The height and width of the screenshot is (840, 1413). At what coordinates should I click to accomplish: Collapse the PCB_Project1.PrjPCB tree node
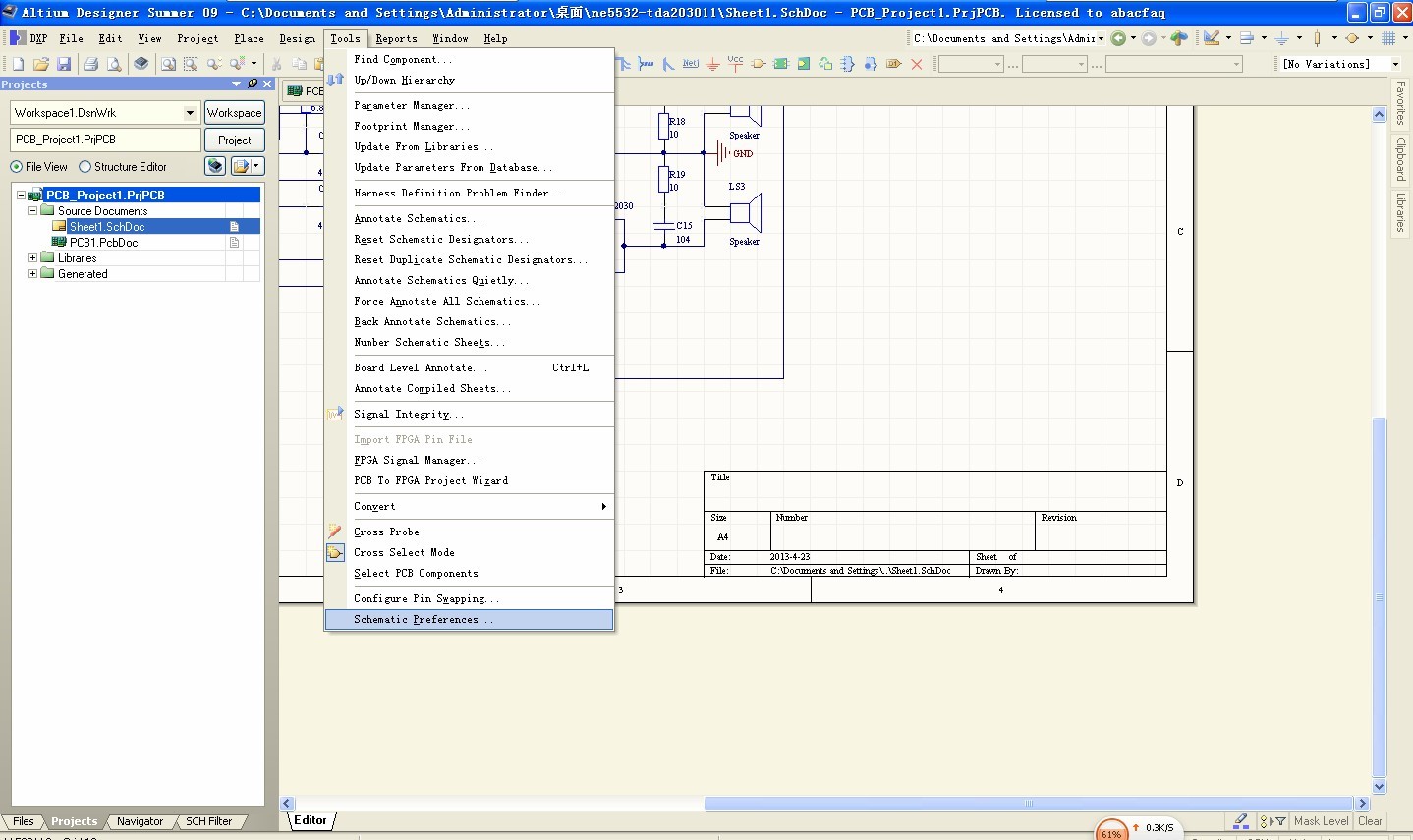pyautogui.click(x=21, y=196)
